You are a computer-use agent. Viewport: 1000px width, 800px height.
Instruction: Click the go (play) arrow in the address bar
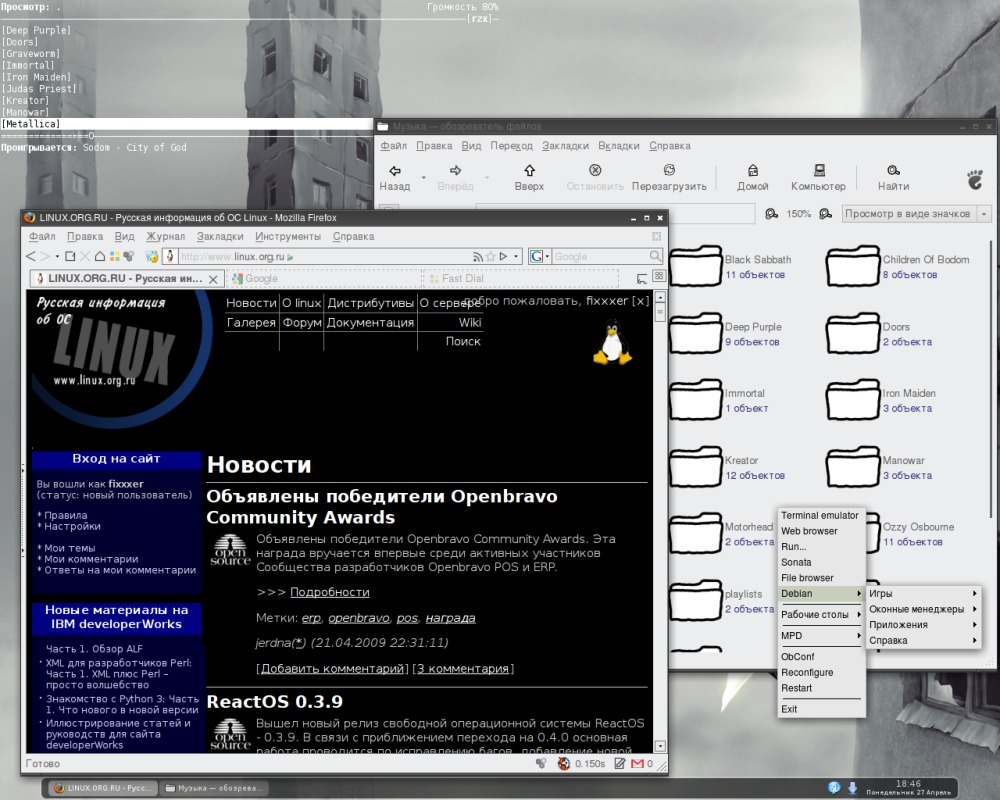coord(503,256)
